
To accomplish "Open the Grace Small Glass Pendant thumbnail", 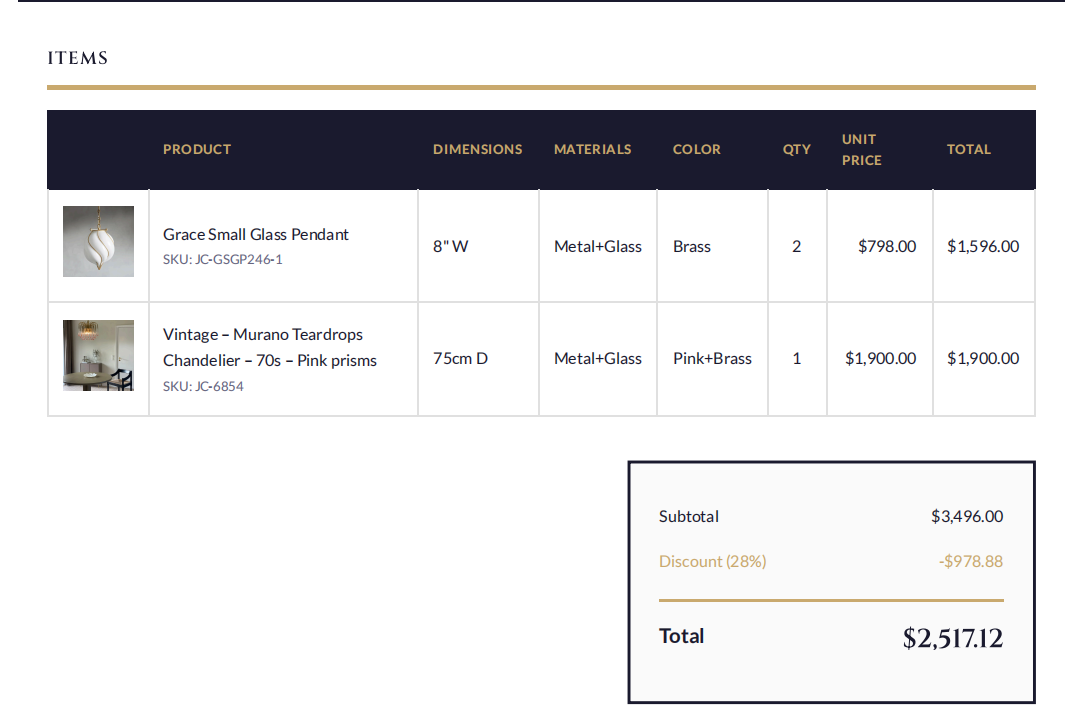I will 98,241.
